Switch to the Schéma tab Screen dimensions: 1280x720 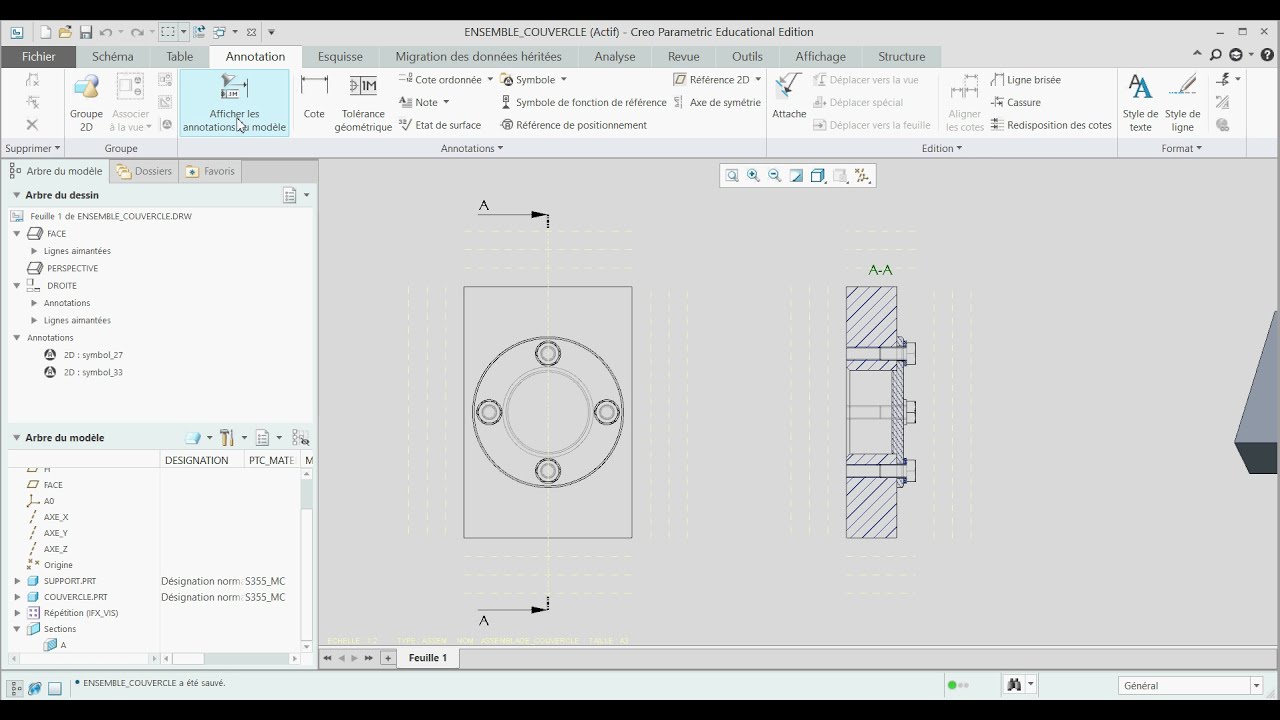coord(112,56)
